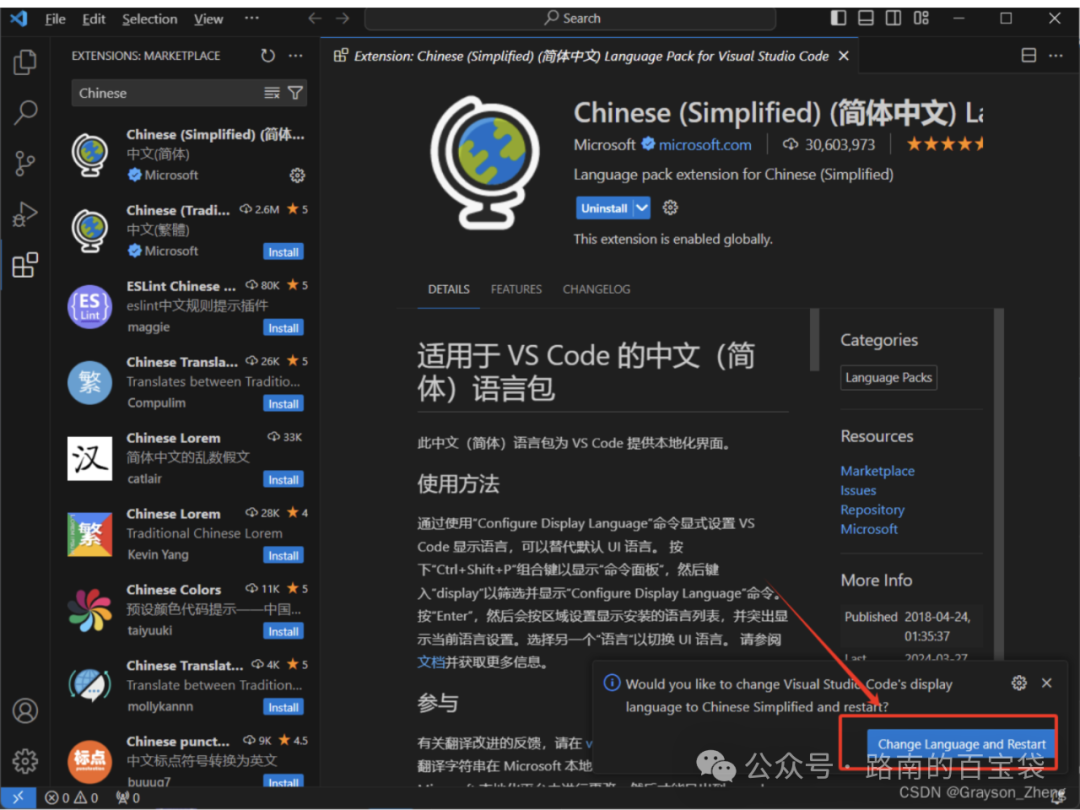The width and height of the screenshot is (1080, 810).
Task: Open errors and warnings in status bar
Action: coord(72,798)
